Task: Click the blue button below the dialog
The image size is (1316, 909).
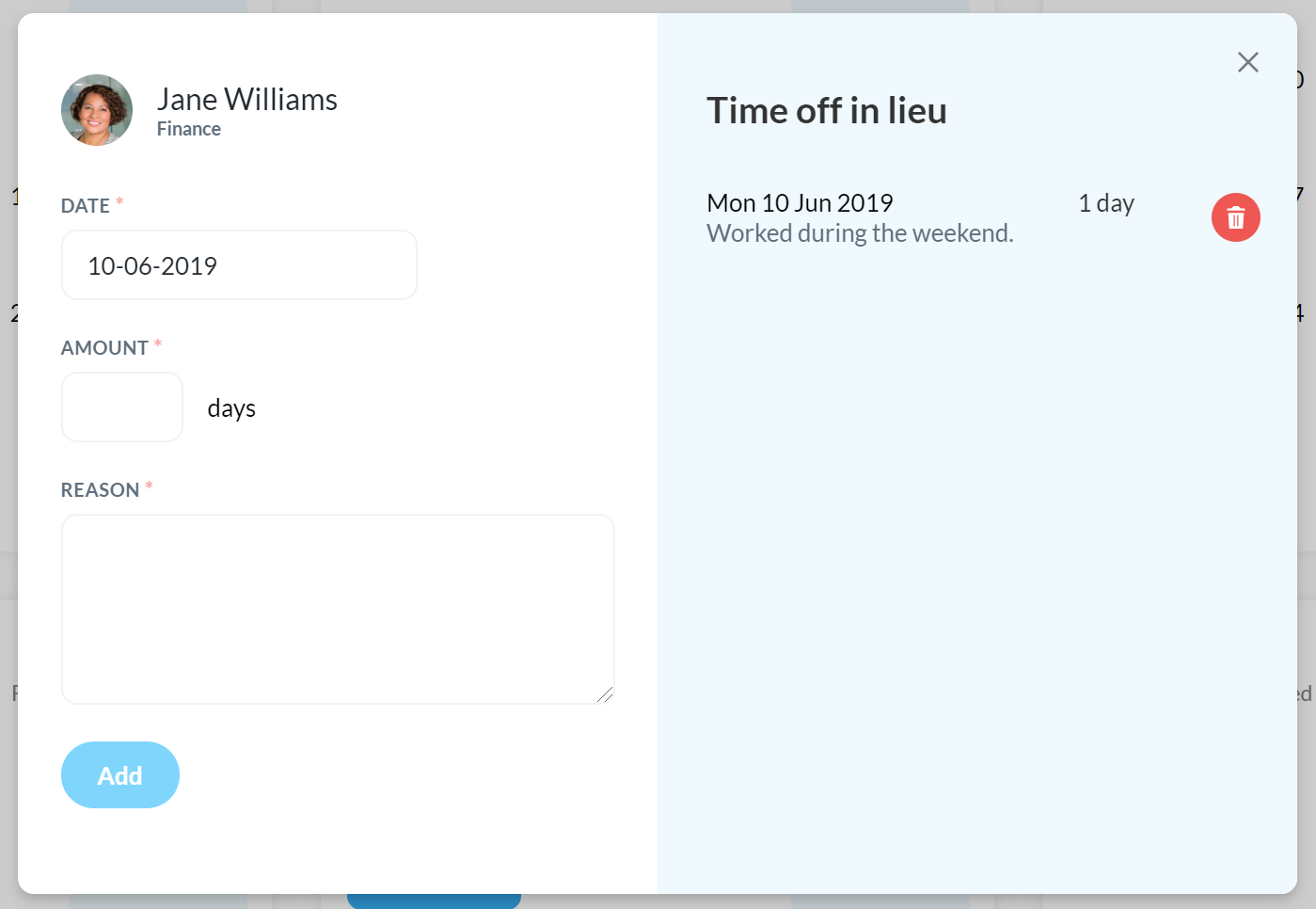Action: 434,901
